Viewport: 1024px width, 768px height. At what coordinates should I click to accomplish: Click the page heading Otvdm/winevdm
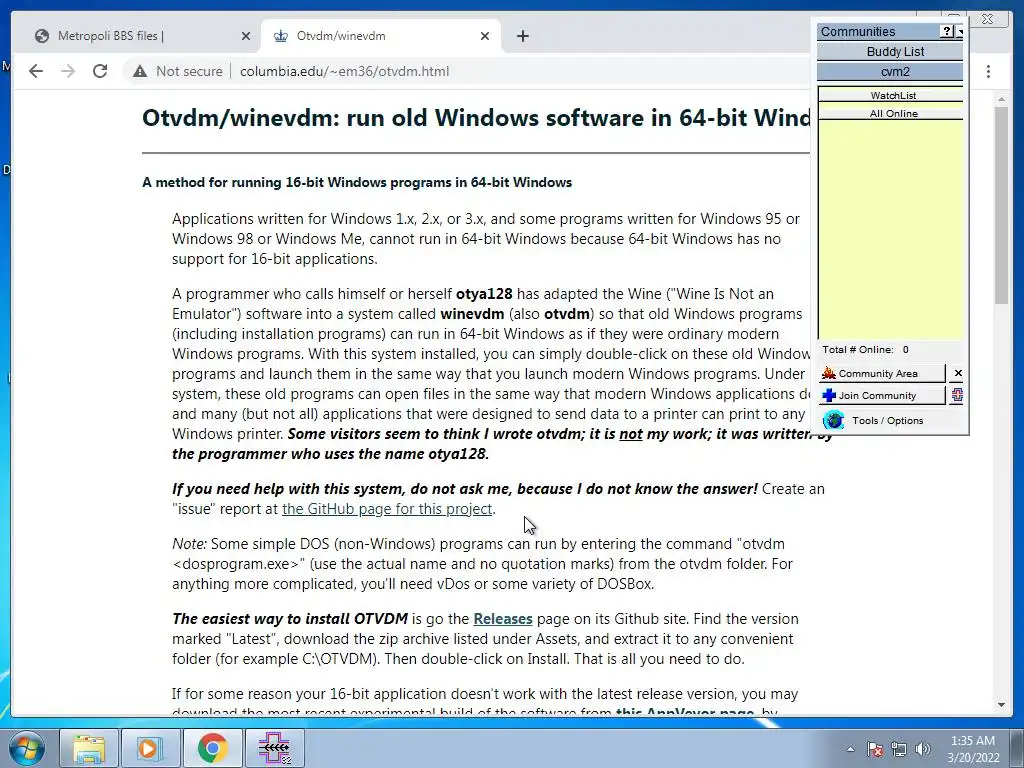tap(477, 118)
